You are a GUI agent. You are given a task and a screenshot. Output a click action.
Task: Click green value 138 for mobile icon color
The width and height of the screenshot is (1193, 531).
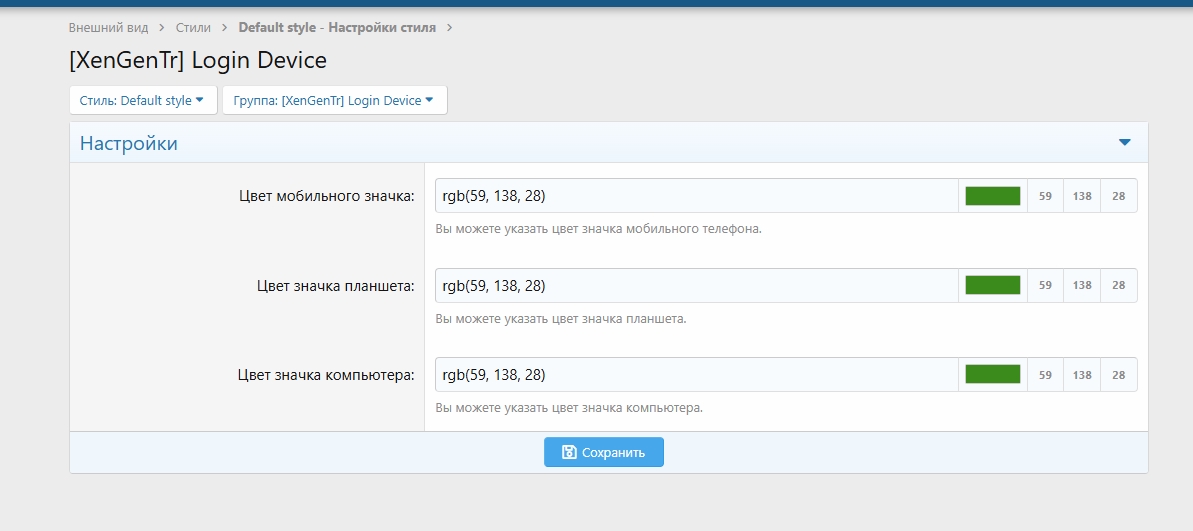pyautogui.click(x=1082, y=196)
